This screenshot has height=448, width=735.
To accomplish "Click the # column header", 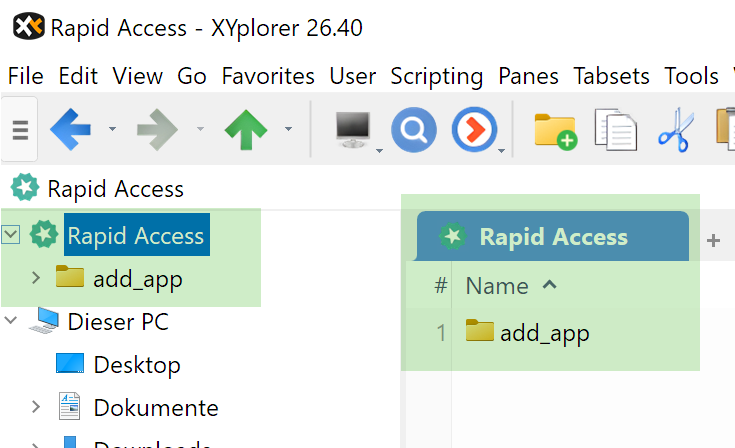I will click(x=441, y=285).
